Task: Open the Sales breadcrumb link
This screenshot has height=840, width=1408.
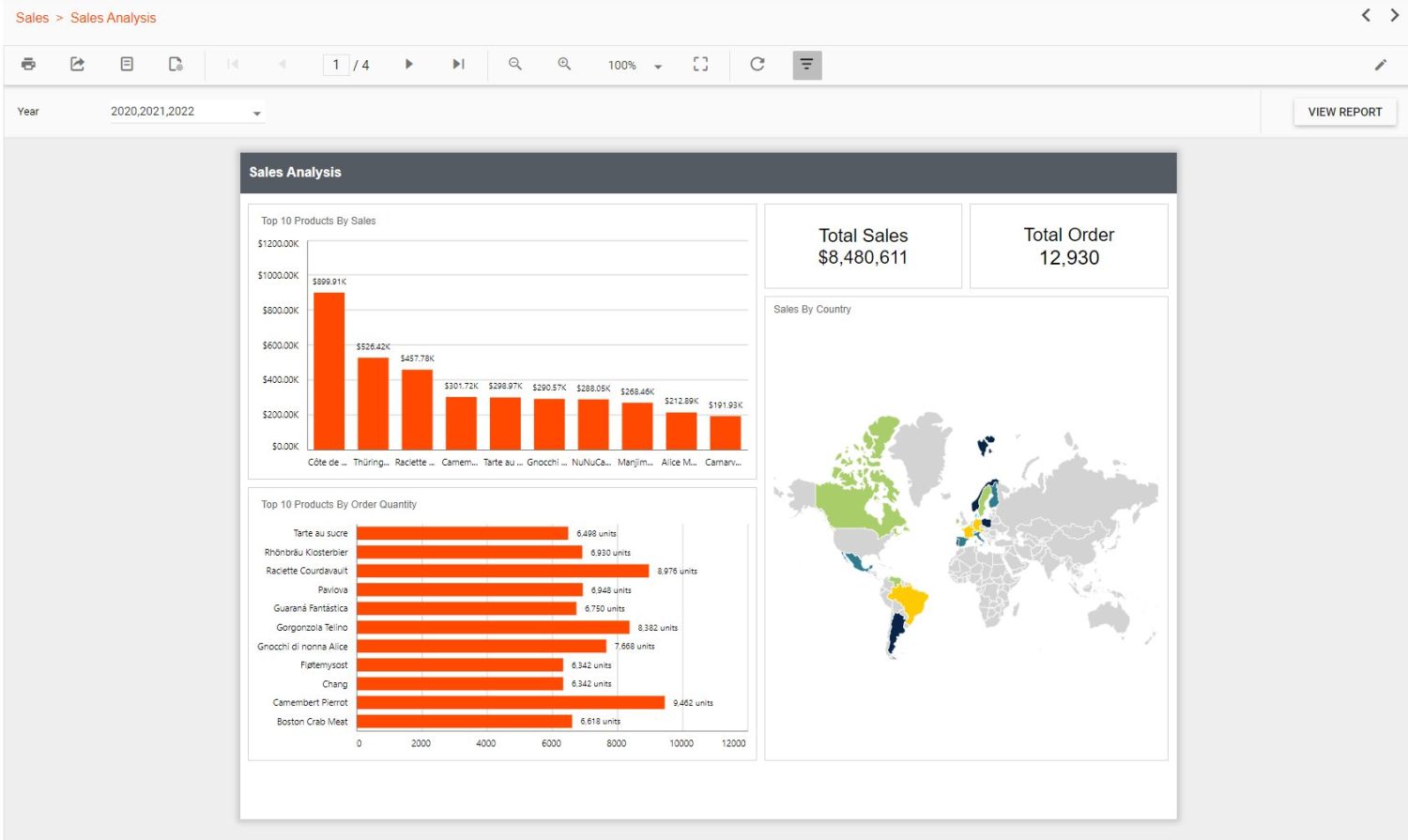Action: pyautogui.click(x=32, y=18)
